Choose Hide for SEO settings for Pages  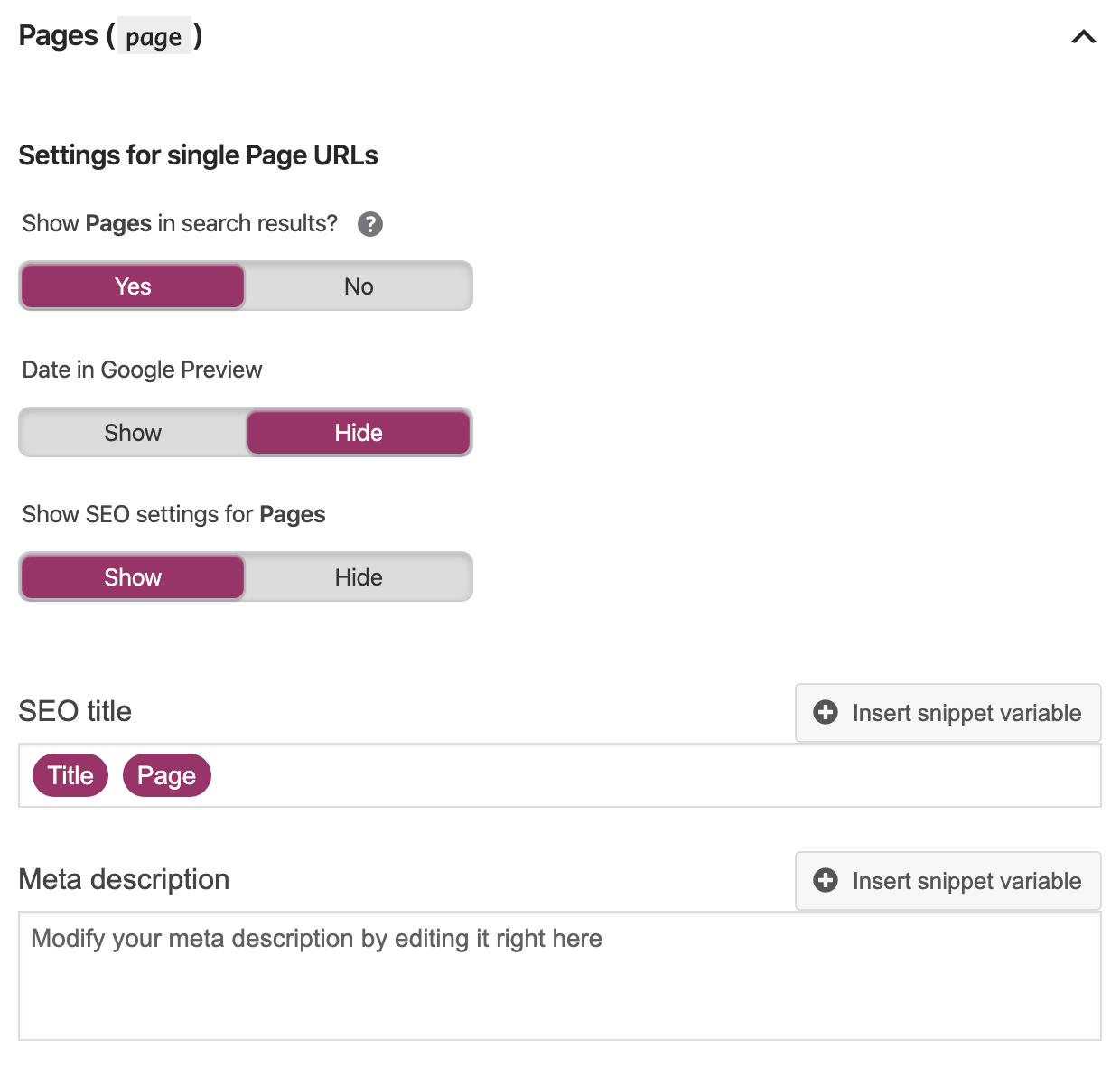click(x=359, y=577)
